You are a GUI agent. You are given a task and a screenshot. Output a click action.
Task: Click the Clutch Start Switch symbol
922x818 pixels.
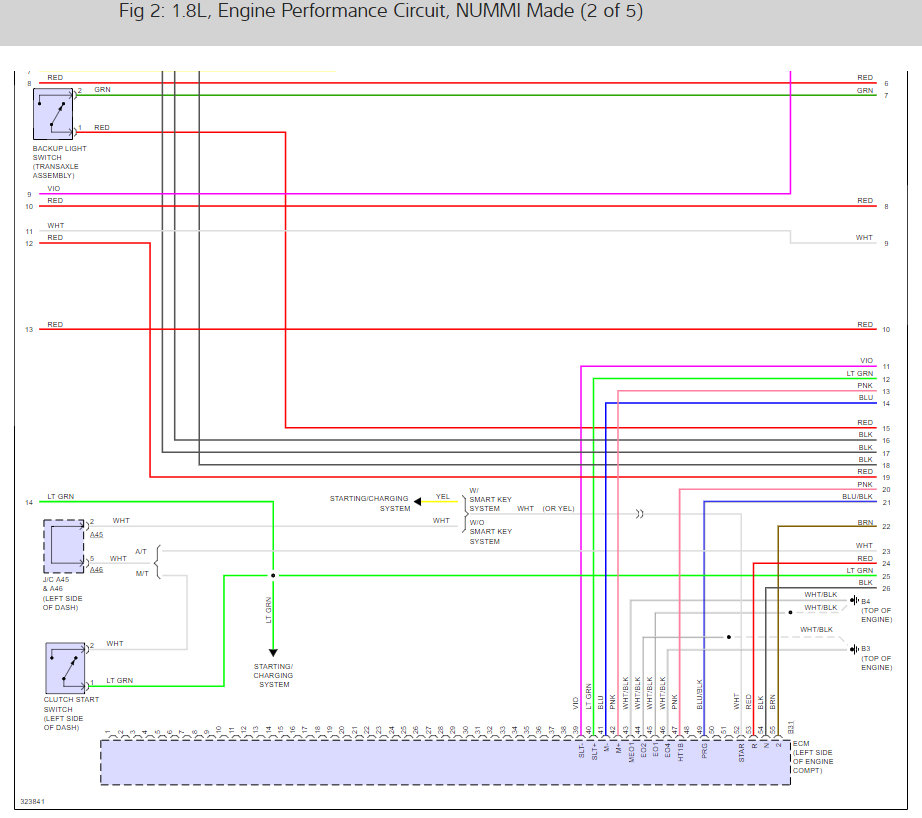click(x=65, y=668)
